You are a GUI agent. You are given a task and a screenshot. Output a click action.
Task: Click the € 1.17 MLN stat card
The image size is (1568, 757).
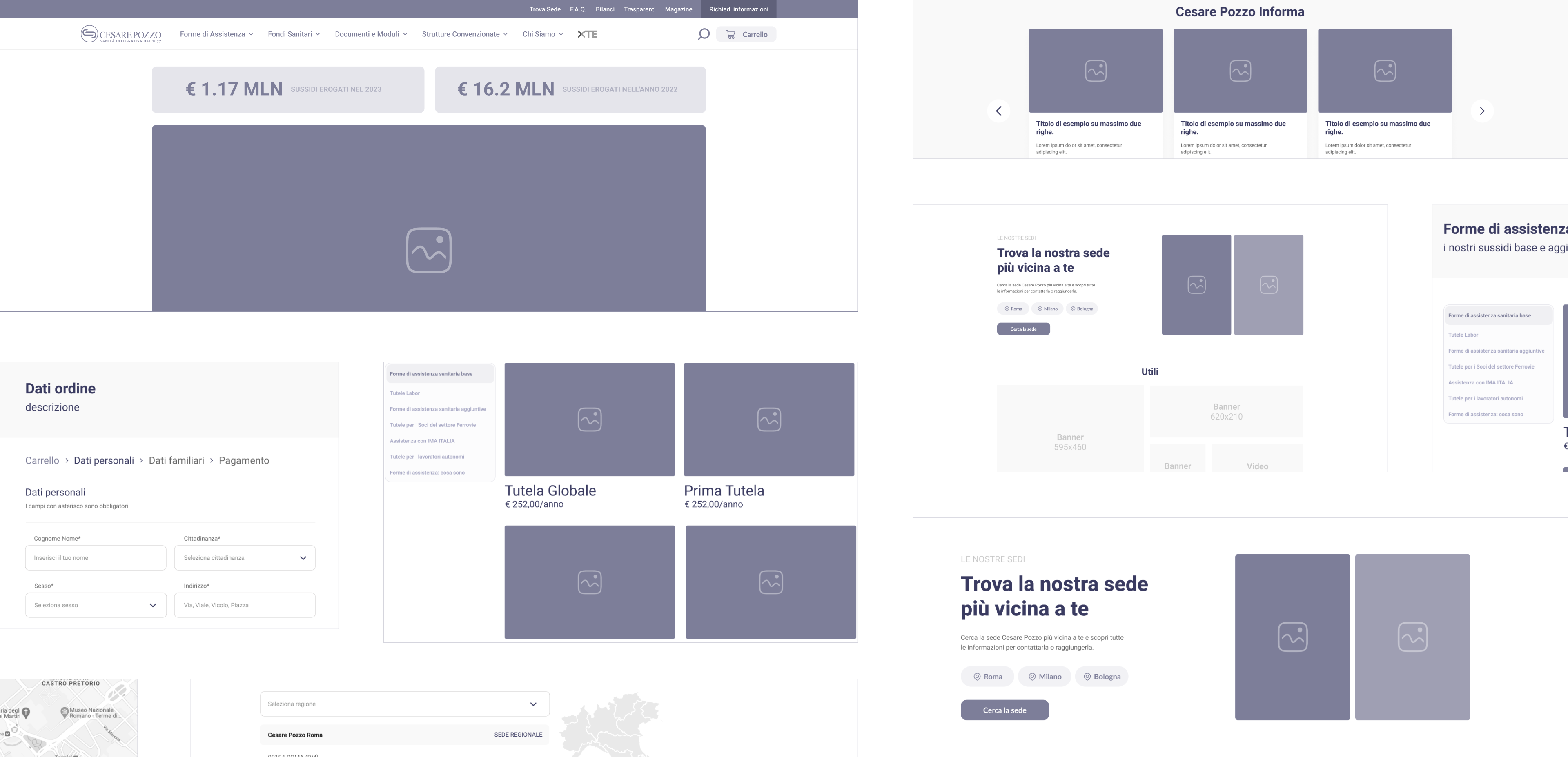(x=288, y=89)
